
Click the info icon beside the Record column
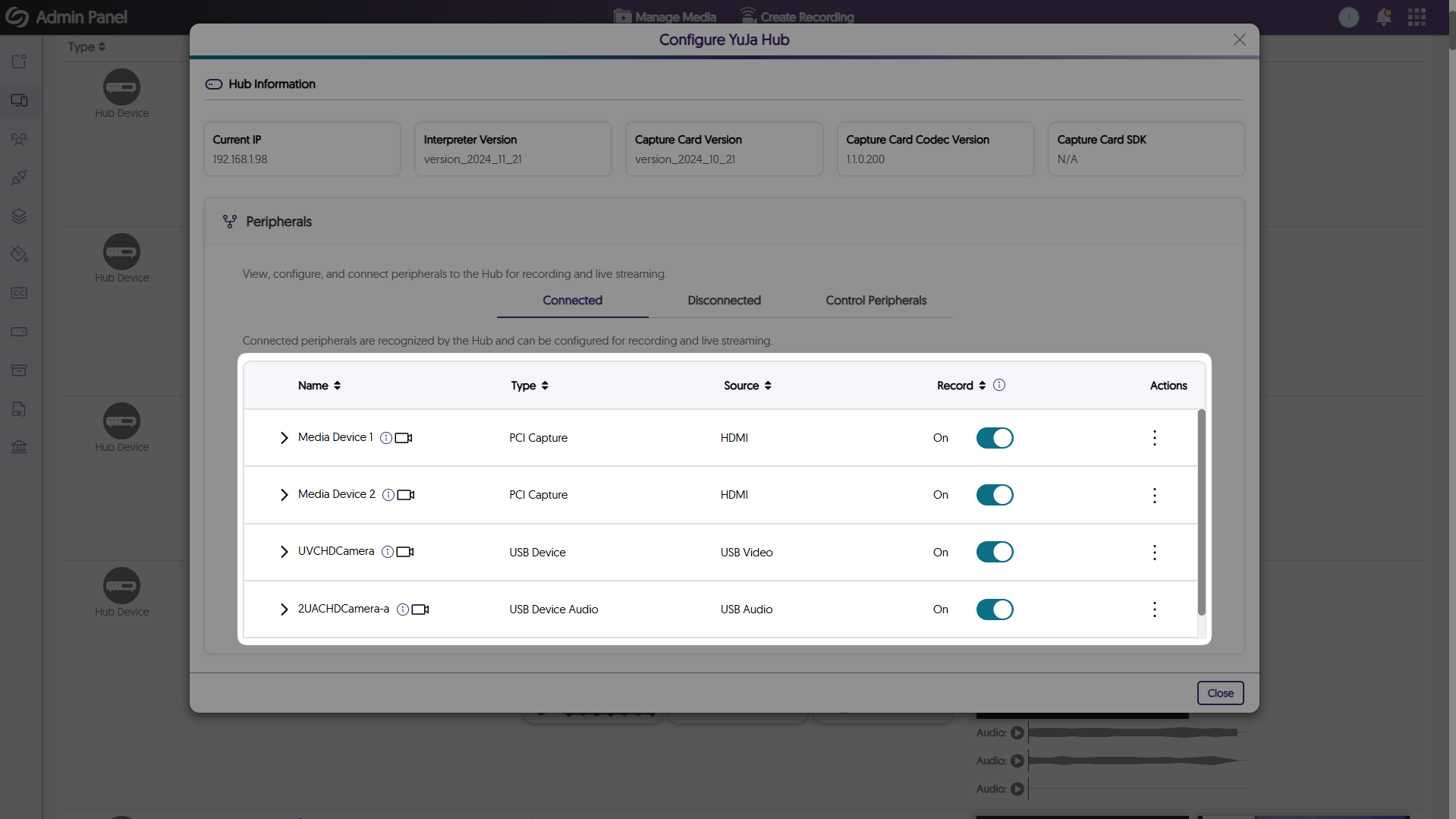click(998, 385)
